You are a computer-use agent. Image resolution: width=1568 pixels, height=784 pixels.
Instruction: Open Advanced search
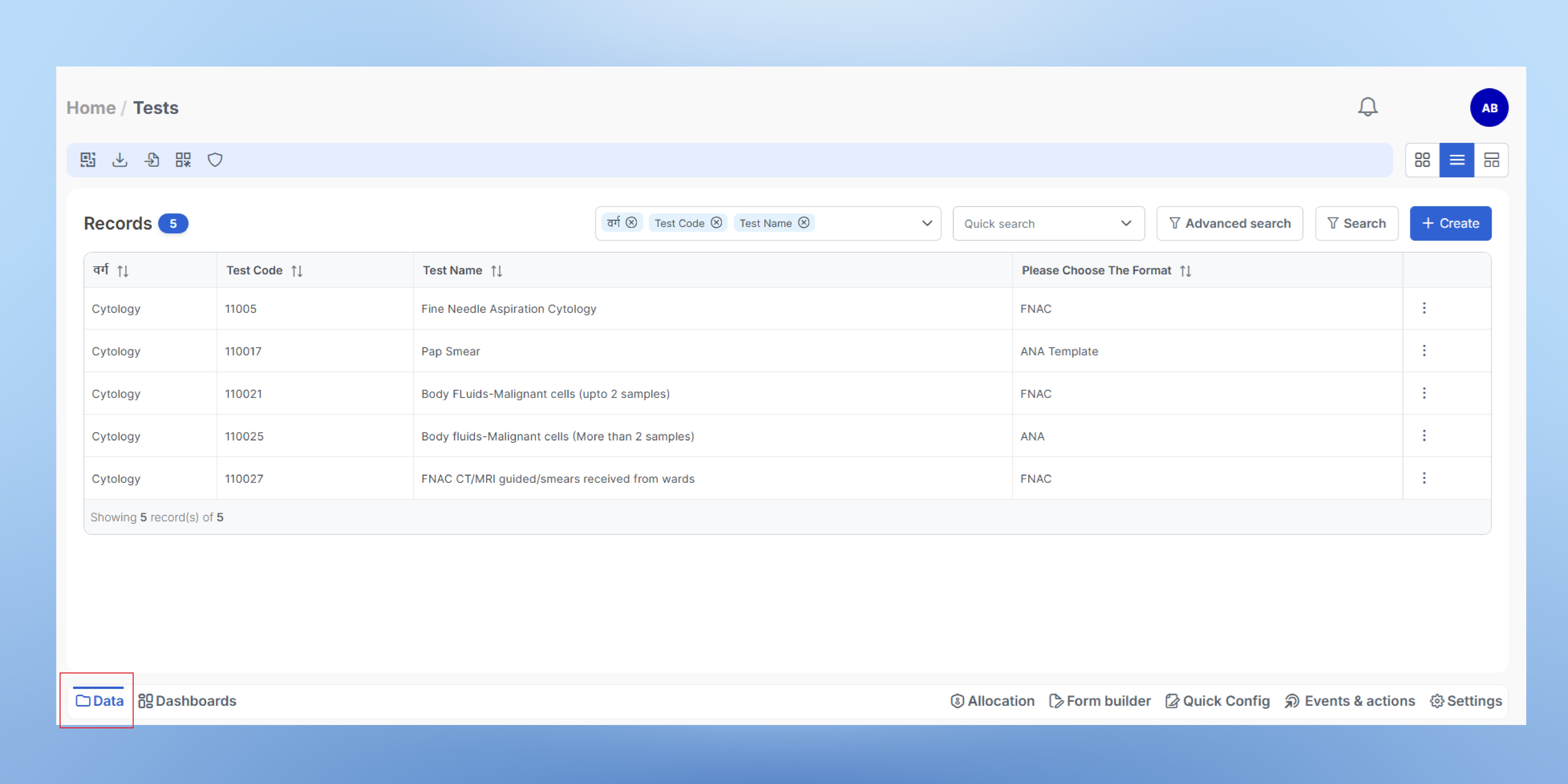click(x=1230, y=223)
